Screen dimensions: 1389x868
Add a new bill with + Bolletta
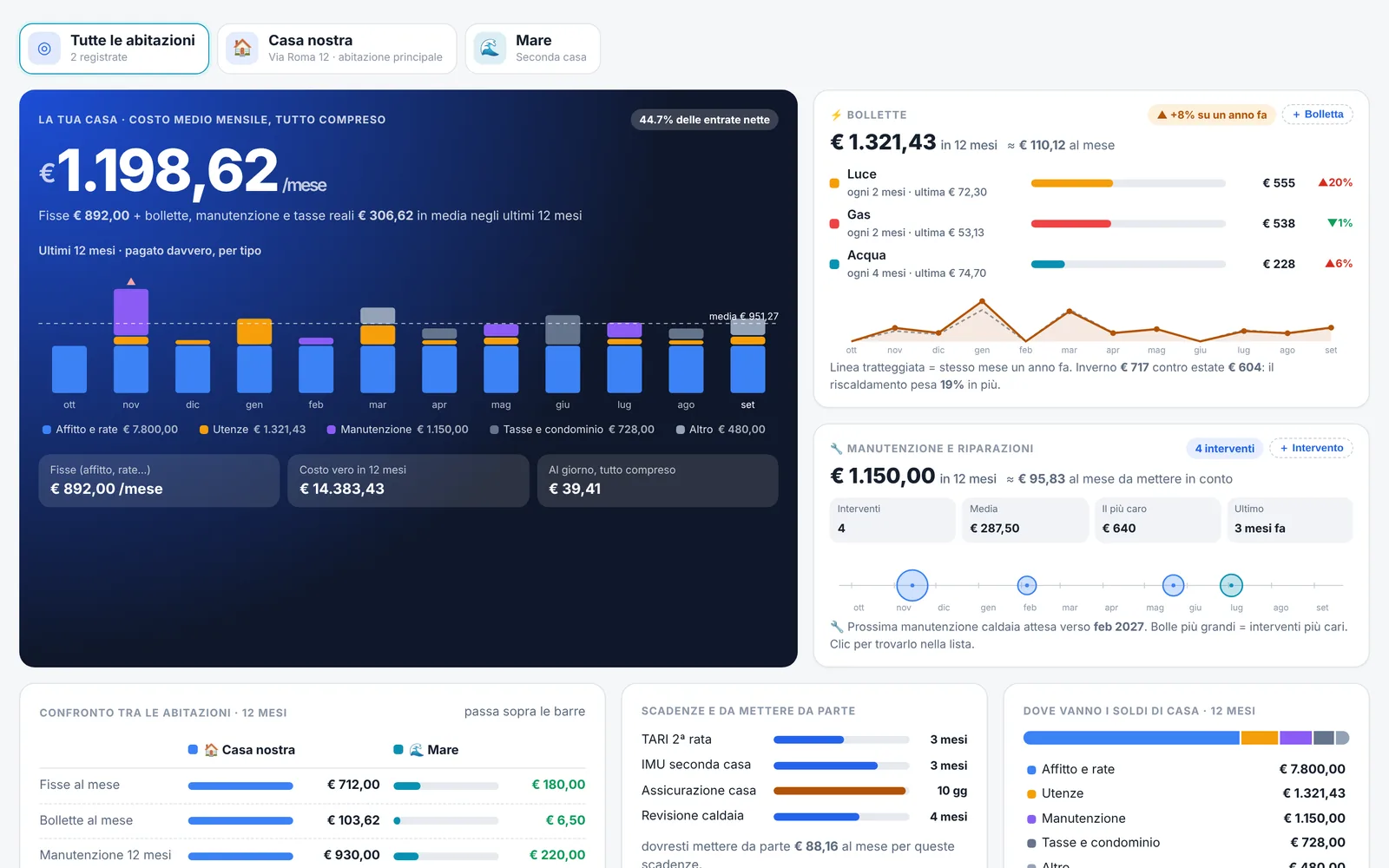click(x=1318, y=115)
